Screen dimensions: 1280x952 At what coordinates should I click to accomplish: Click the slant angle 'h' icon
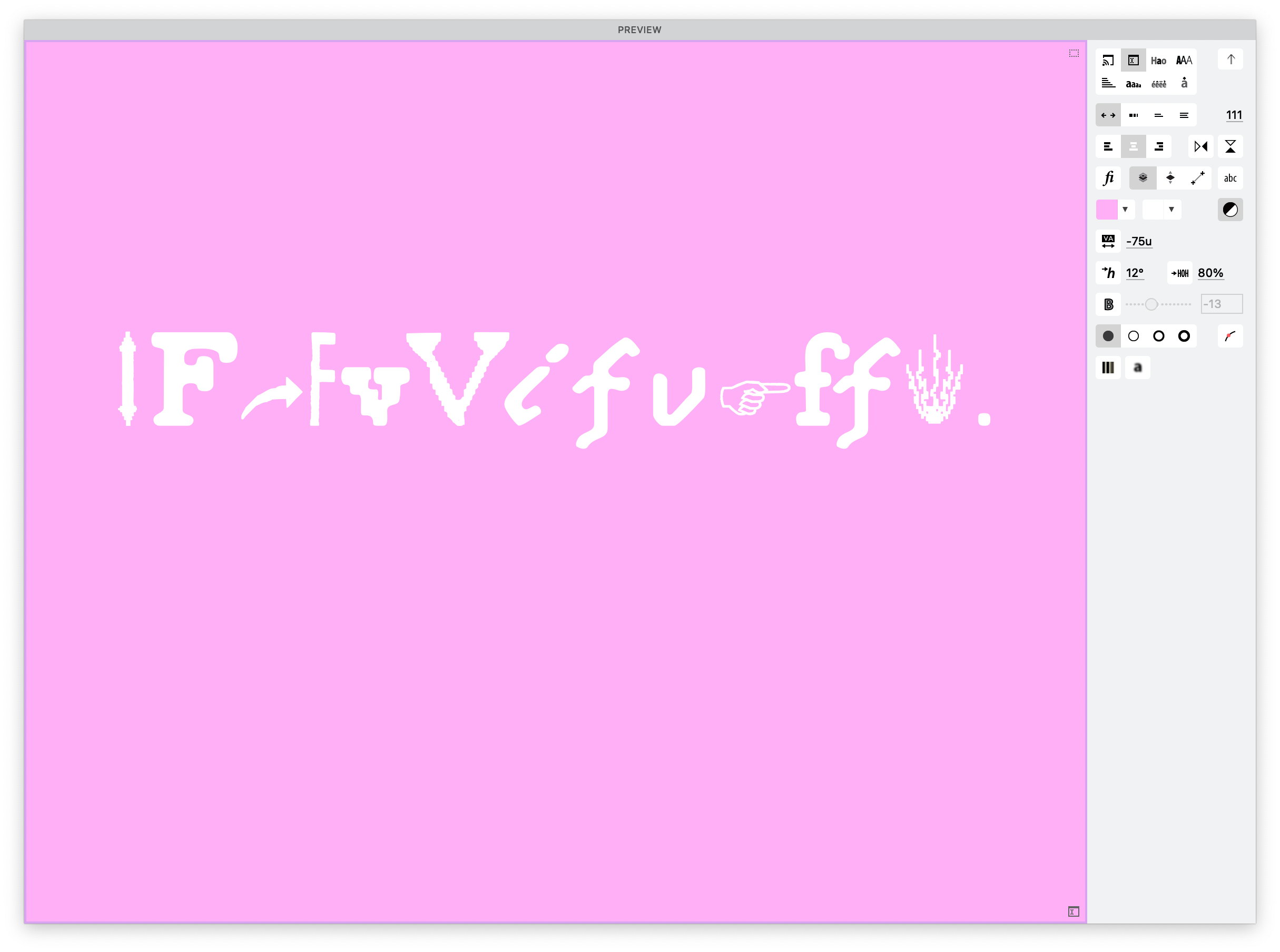tap(1108, 273)
